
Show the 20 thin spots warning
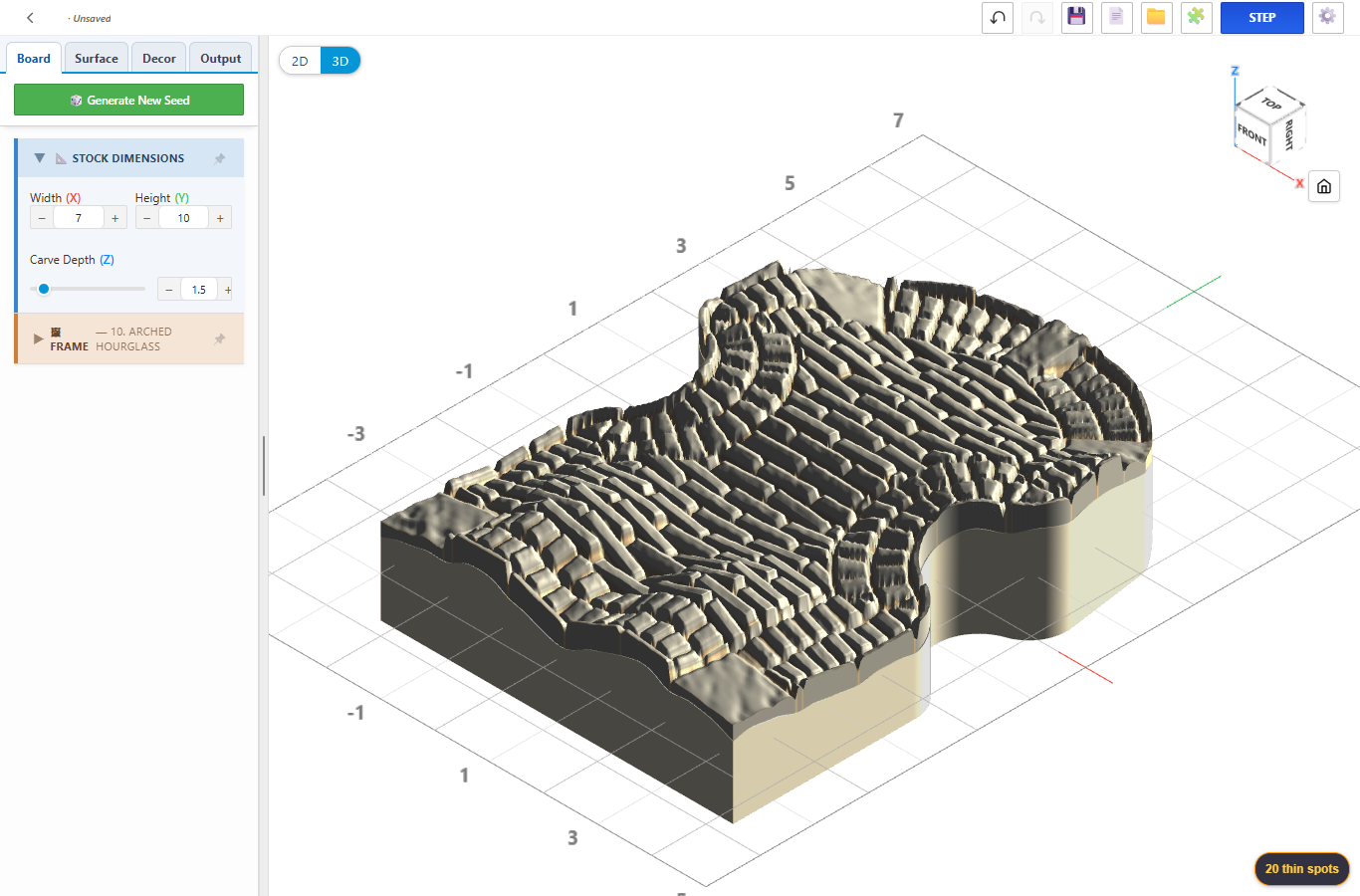[1302, 869]
